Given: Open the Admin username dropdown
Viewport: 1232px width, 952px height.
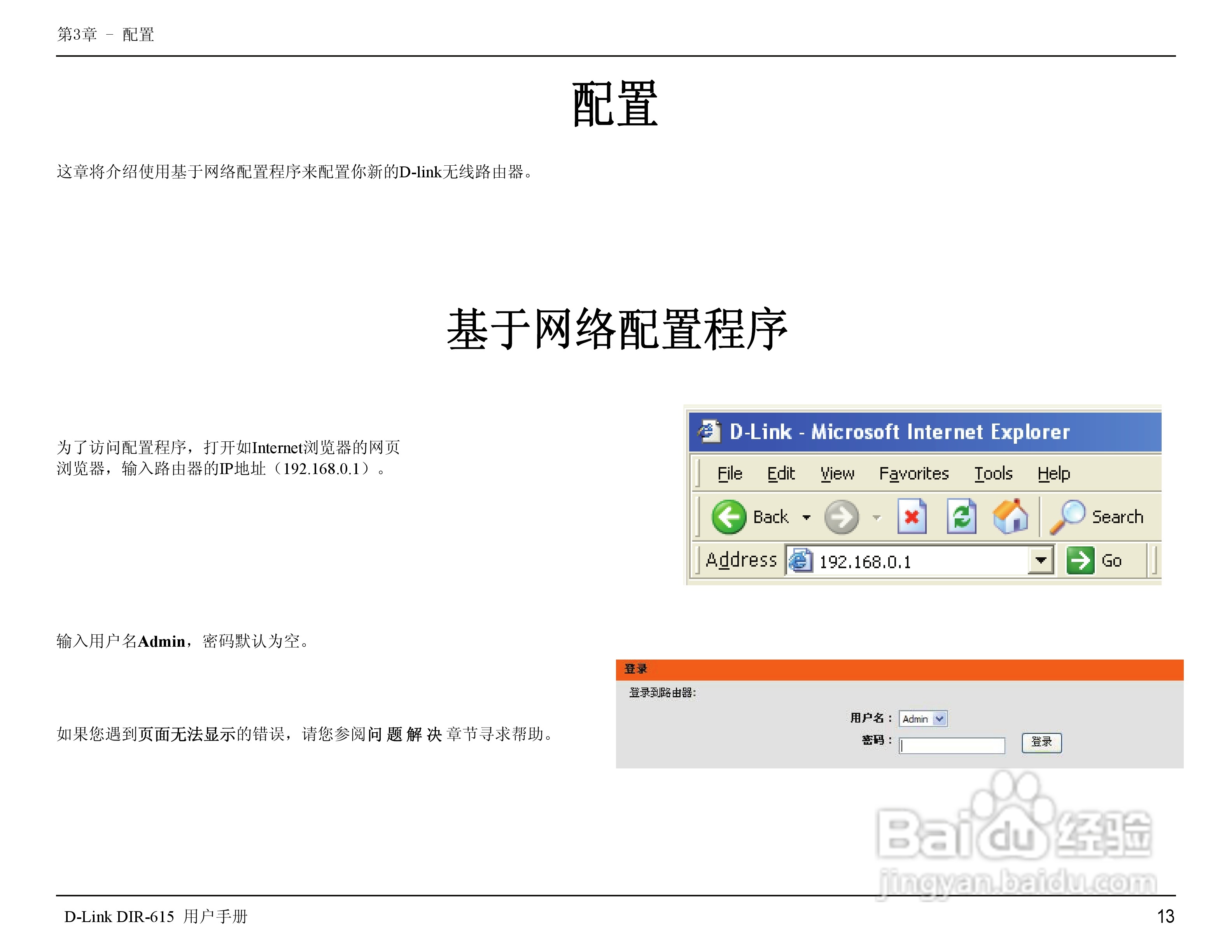Looking at the screenshot, I should 939,719.
